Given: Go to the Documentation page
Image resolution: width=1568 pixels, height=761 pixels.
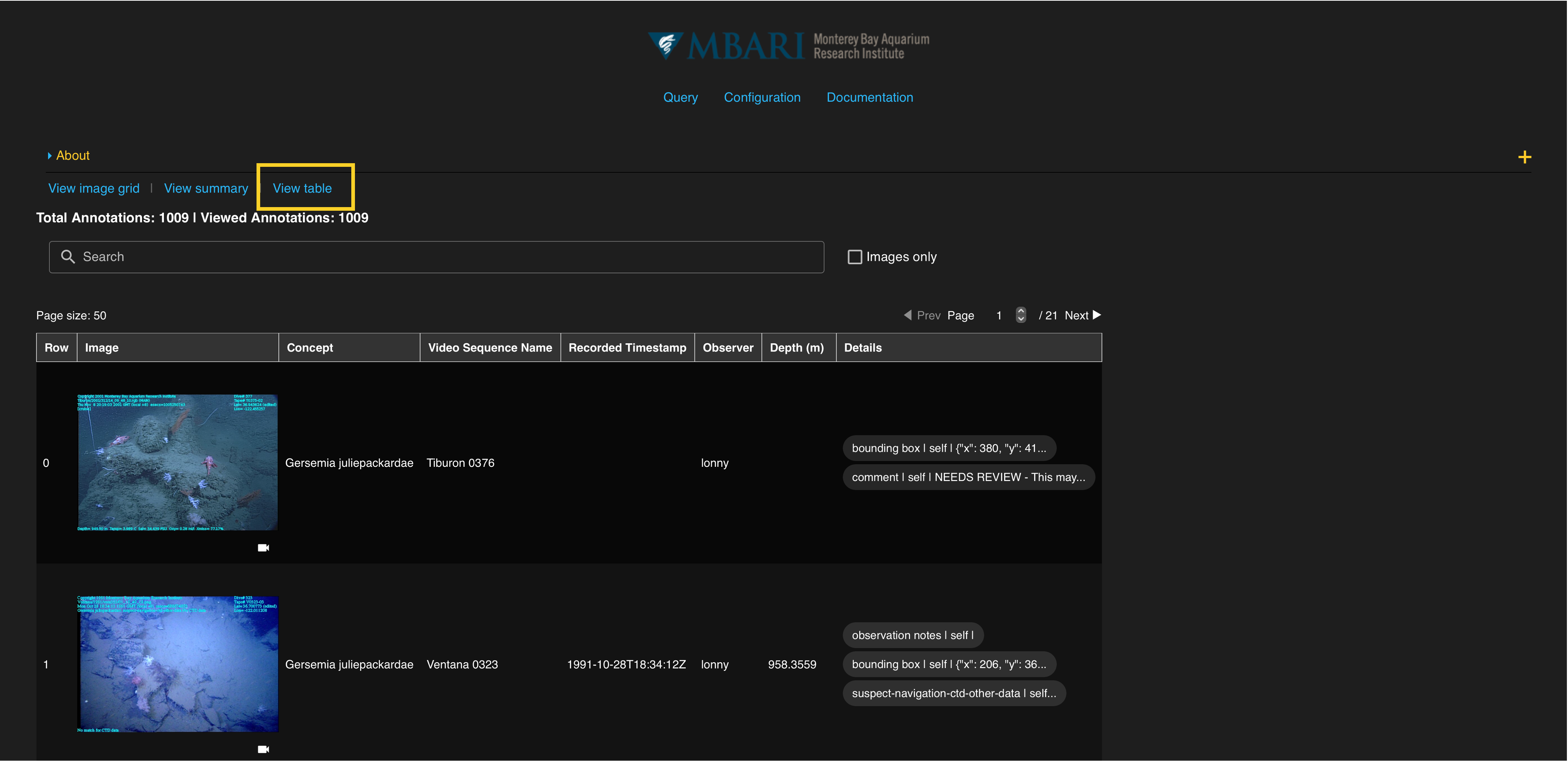Looking at the screenshot, I should point(869,97).
